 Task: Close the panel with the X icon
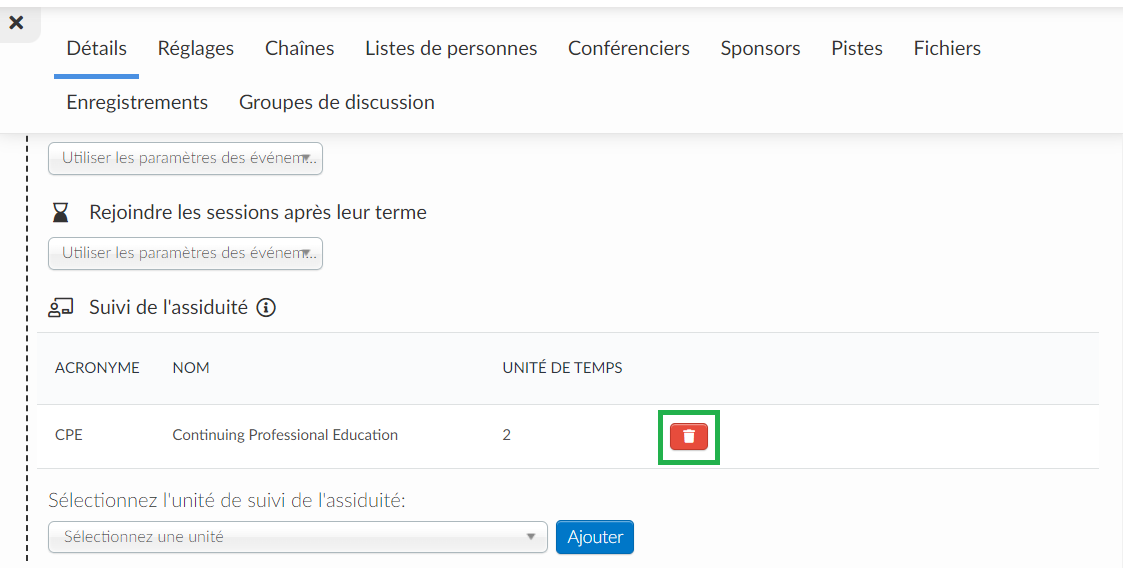[x=16, y=23]
